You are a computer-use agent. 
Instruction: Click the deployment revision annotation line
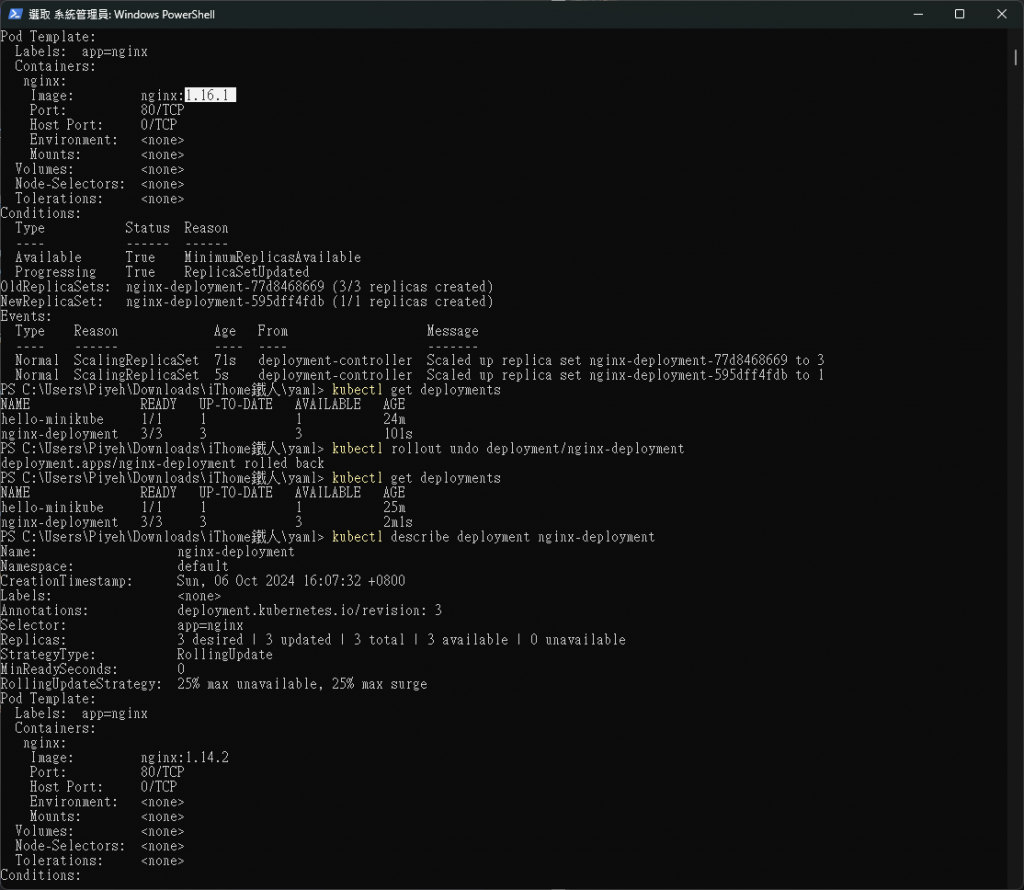click(x=310, y=611)
